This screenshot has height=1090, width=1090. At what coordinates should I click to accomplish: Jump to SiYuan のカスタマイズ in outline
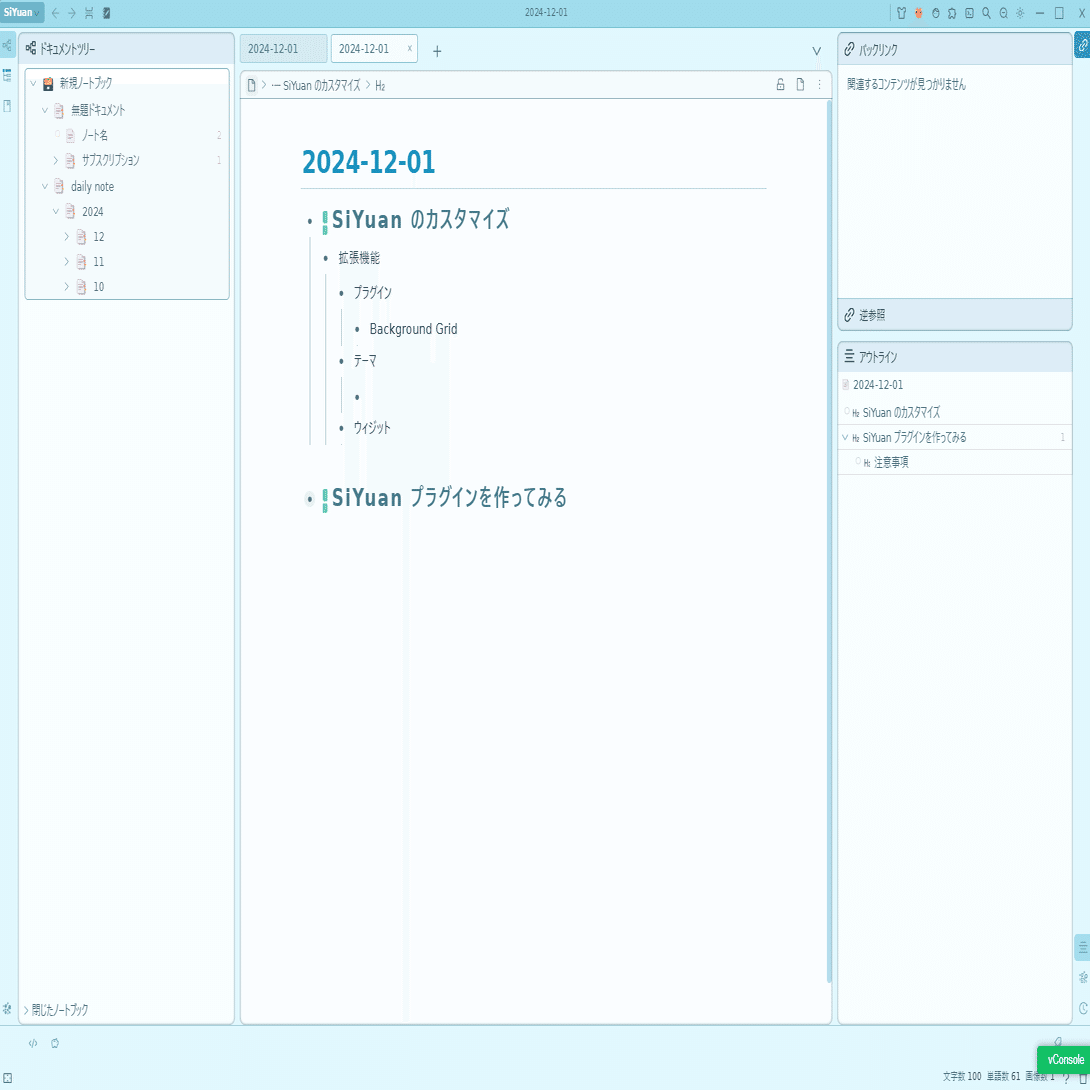tap(901, 412)
